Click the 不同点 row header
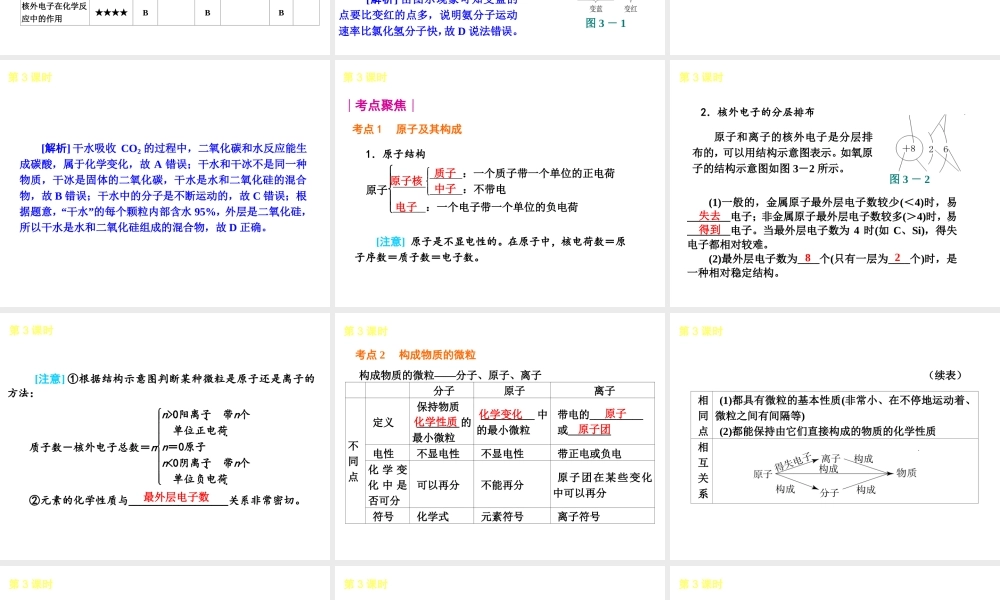This screenshot has width=1000, height=600. click(x=353, y=461)
